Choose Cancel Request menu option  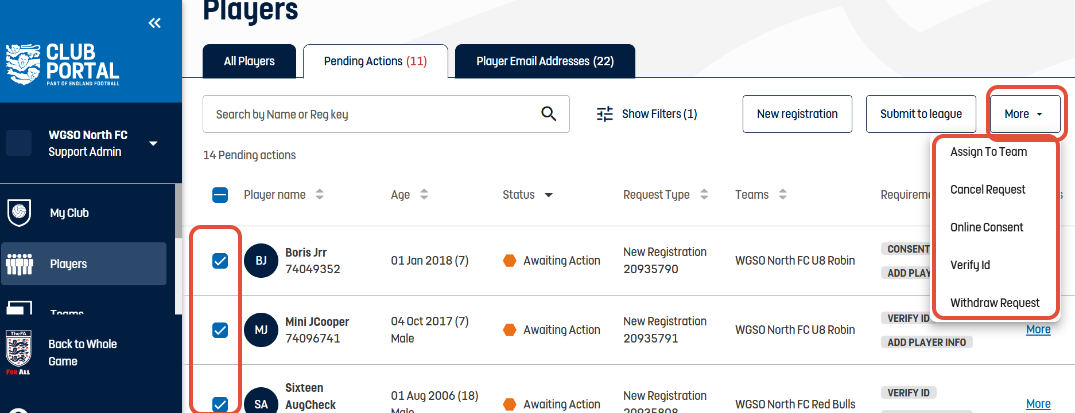point(987,189)
